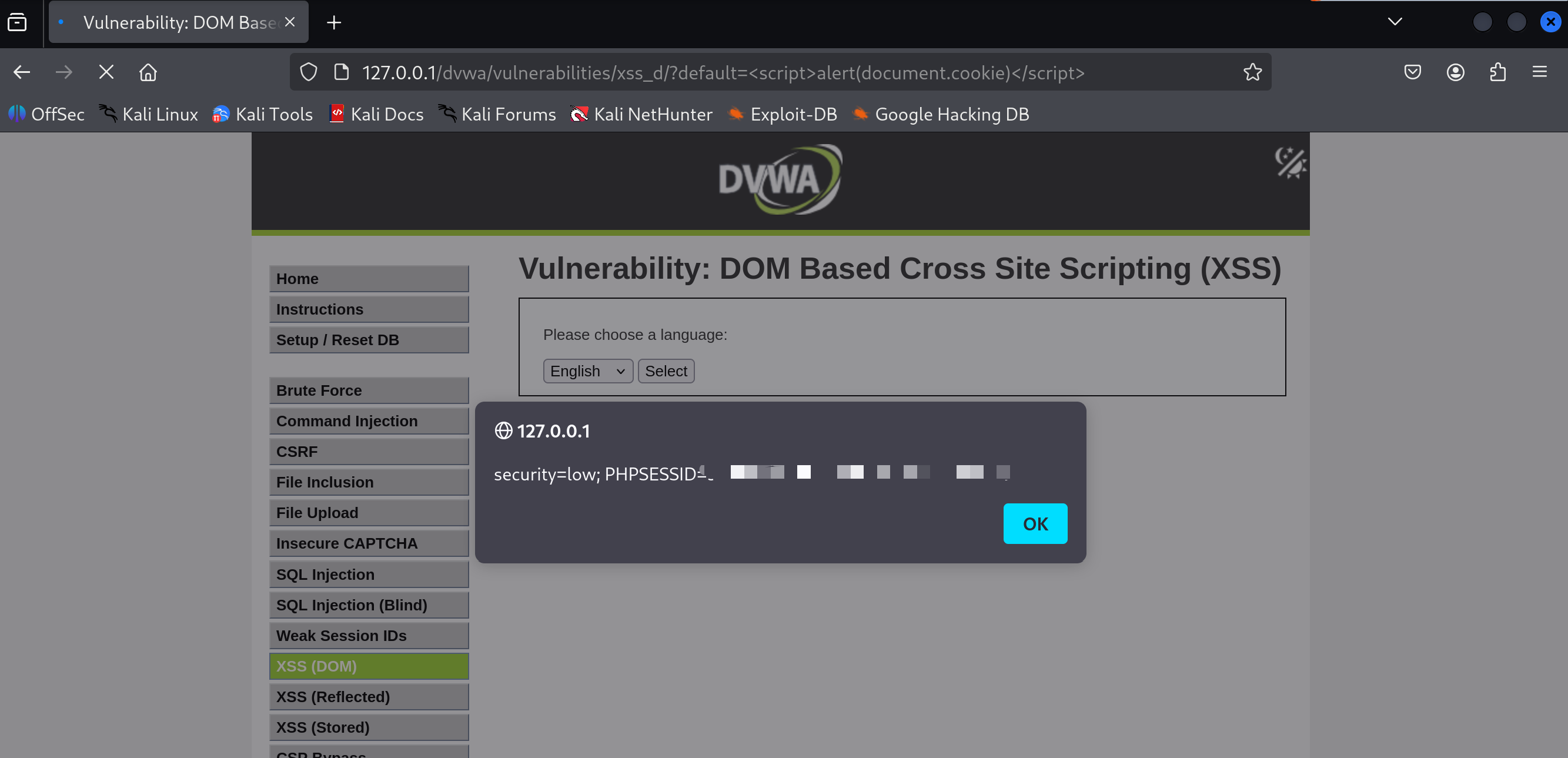Viewport: 1568px width, 758px height.
Task: Expand the English language dropdown
Action: (x=587, y=371)
